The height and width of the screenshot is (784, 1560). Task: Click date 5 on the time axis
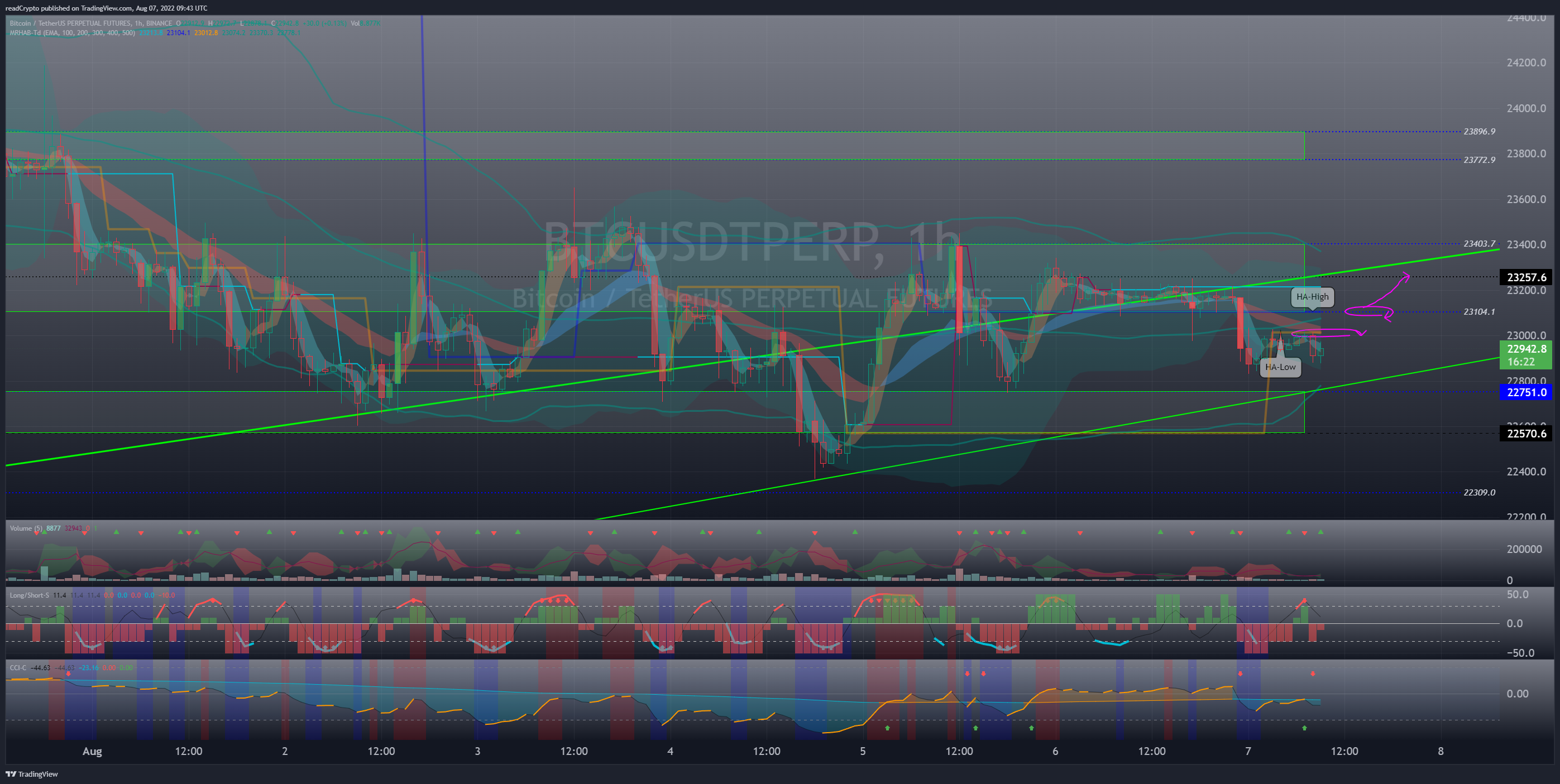click(x=863, y=751)
